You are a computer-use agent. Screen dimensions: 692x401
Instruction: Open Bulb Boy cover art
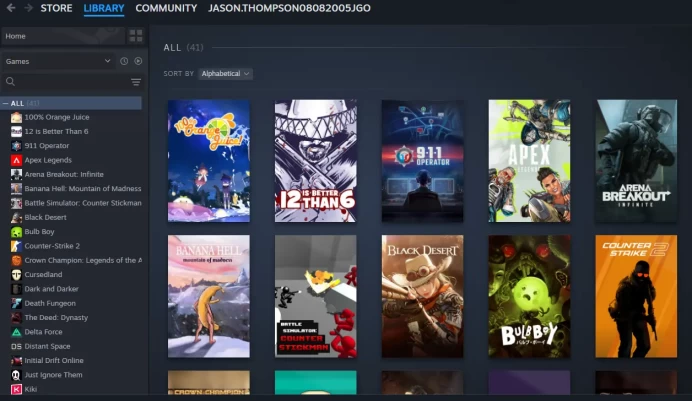tap(529, 296)
